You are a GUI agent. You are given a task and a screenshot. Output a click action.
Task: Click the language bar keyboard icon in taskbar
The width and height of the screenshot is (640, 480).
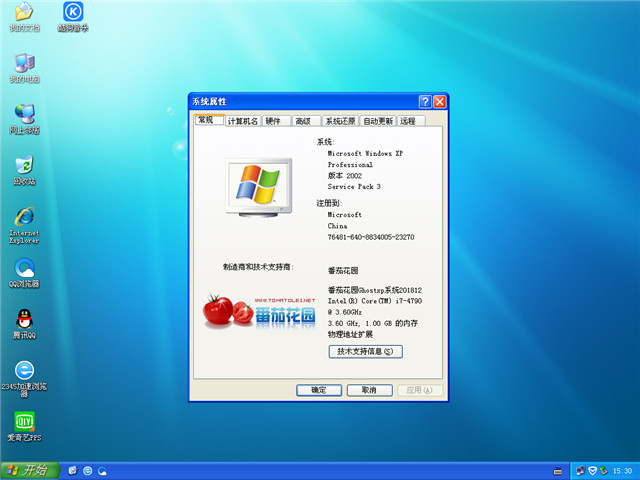coord(557,471)
